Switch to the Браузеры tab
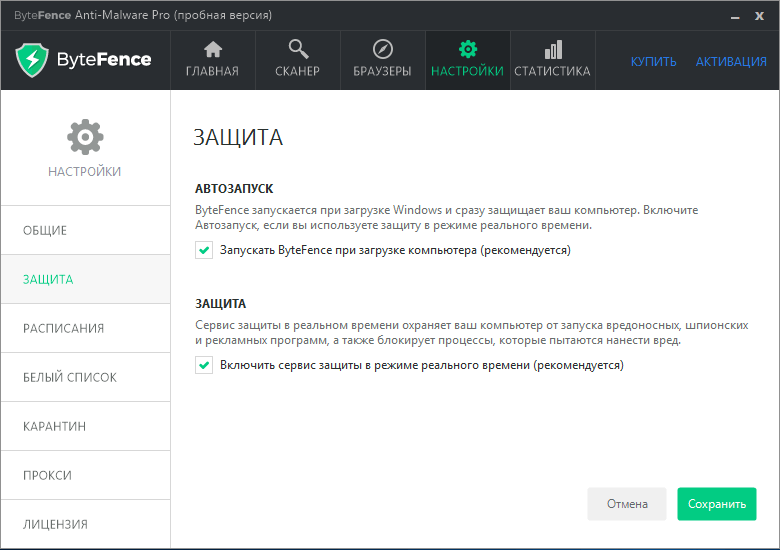Screen dimensions: 780x550 click(x=383, y=60)
